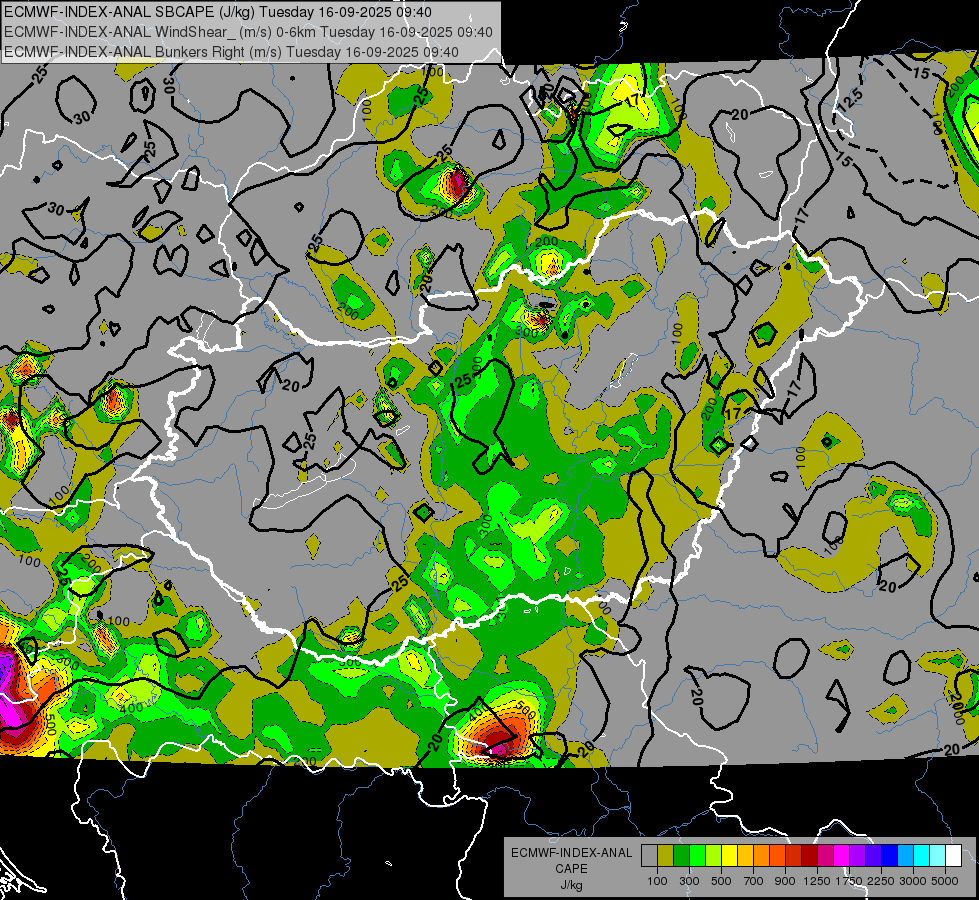Click the white swatch at legend end
Screen dimensions: 979x900
click(x=953, y=855)
